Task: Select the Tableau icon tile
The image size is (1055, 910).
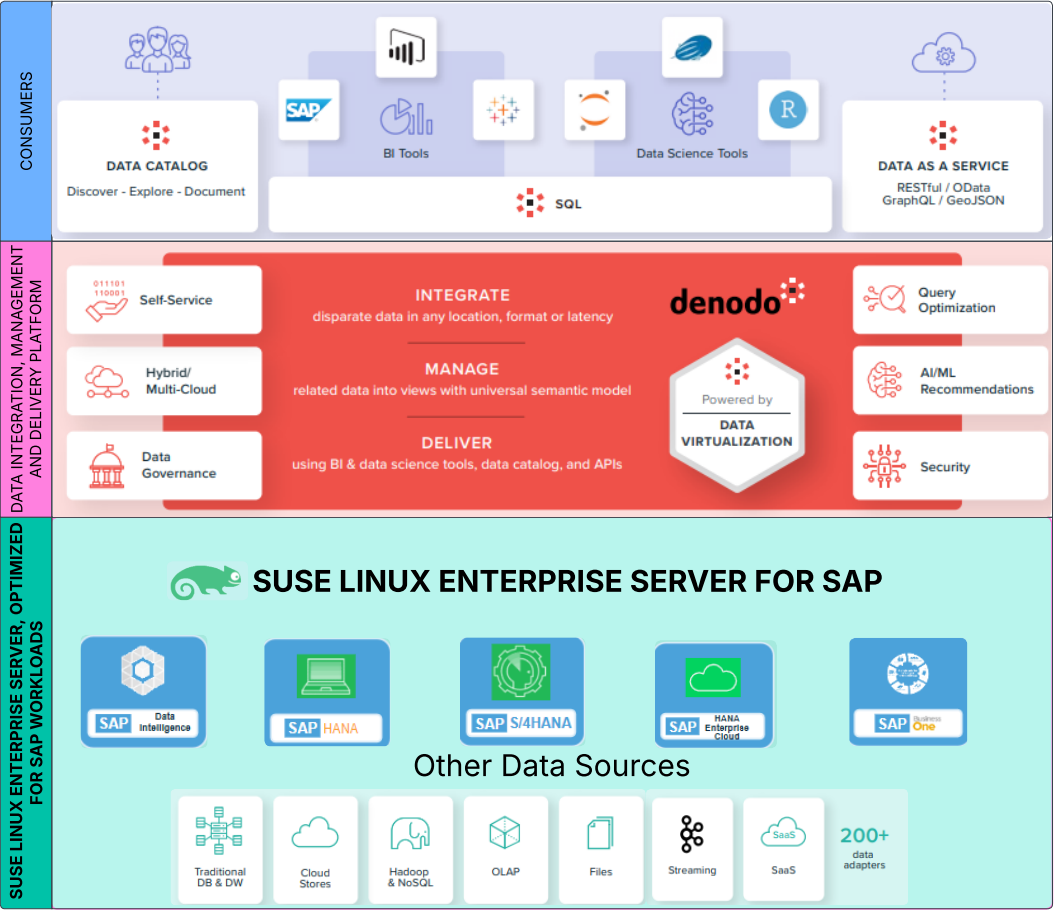Action: coord(503,110)
